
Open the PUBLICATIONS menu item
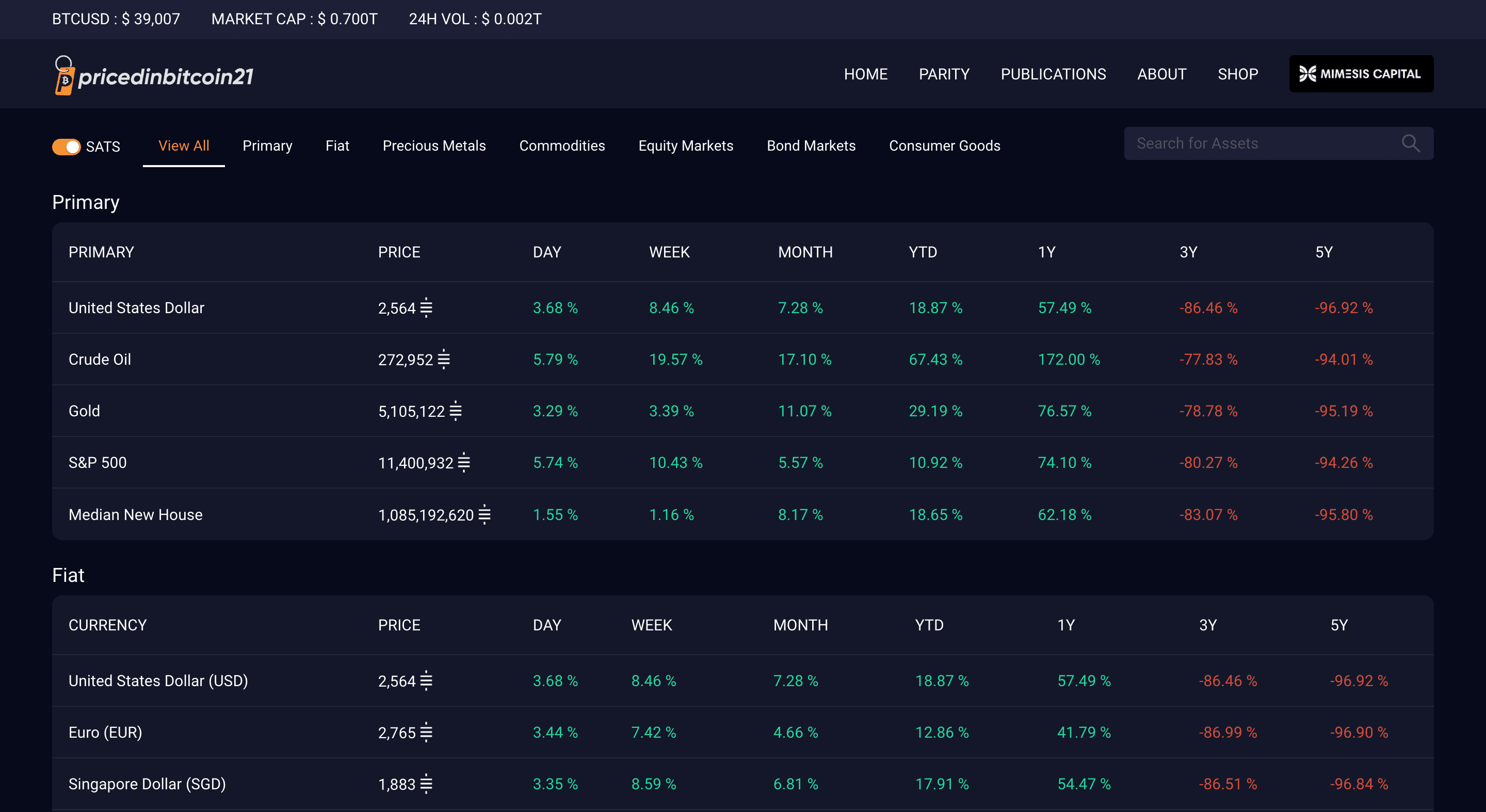[x=1053, y=74]
